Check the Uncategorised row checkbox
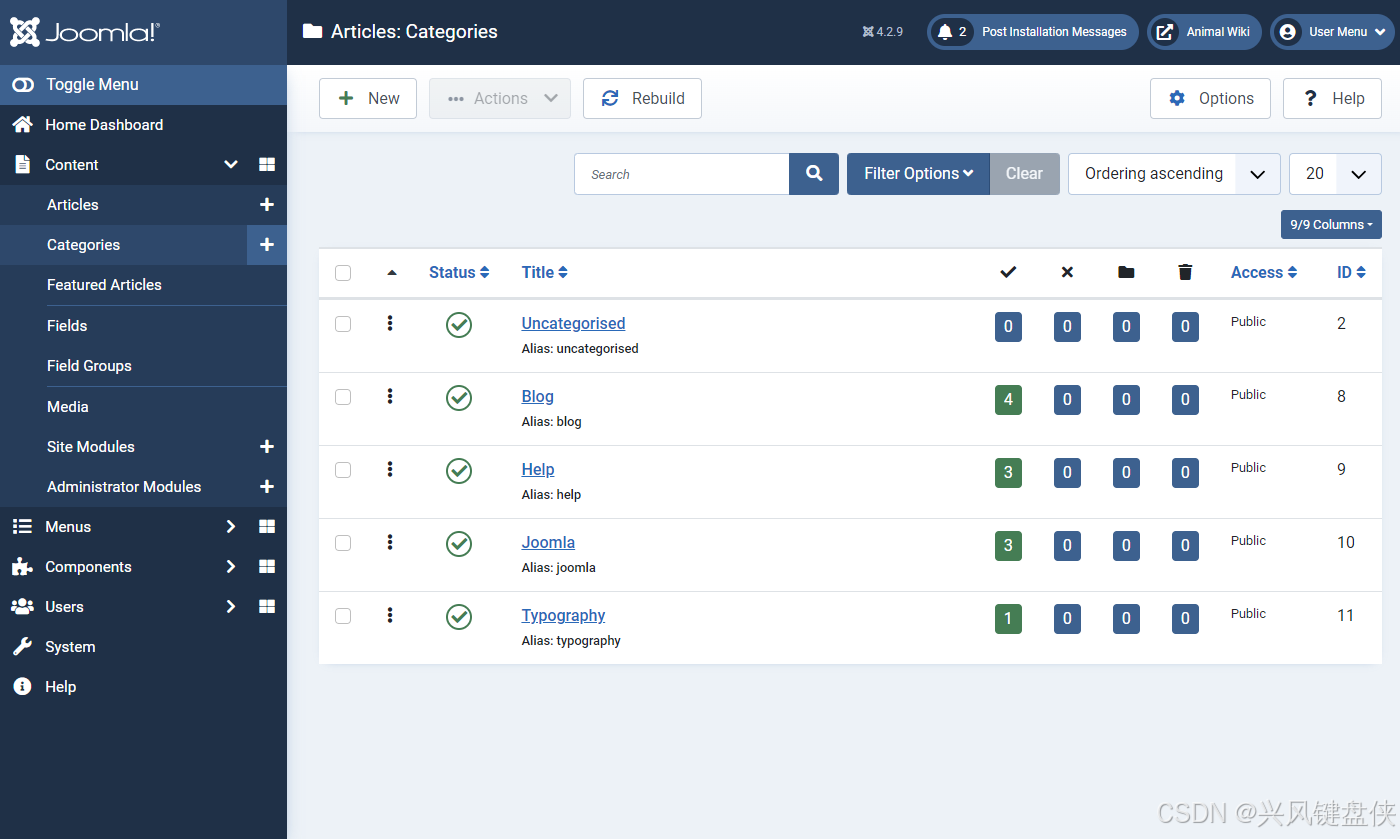Image resolution: width=1400 pixels, height=839 pixels. [343, 324]
